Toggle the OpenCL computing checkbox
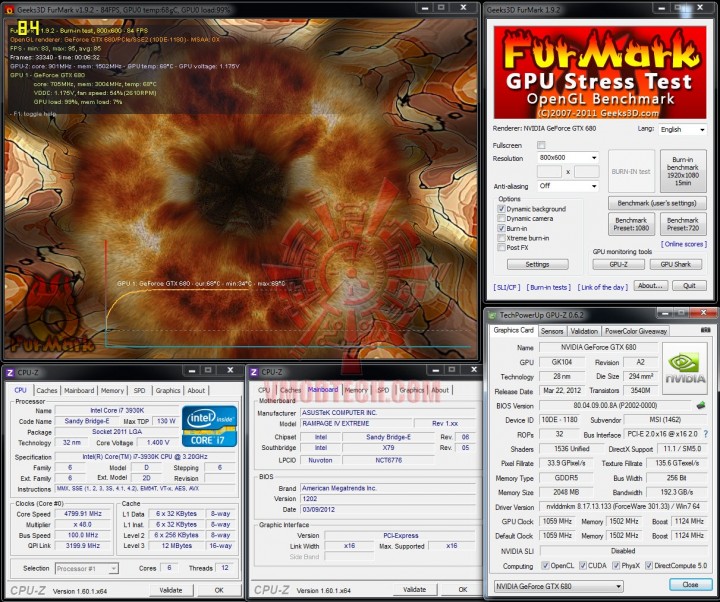 (x=545, y=565)
